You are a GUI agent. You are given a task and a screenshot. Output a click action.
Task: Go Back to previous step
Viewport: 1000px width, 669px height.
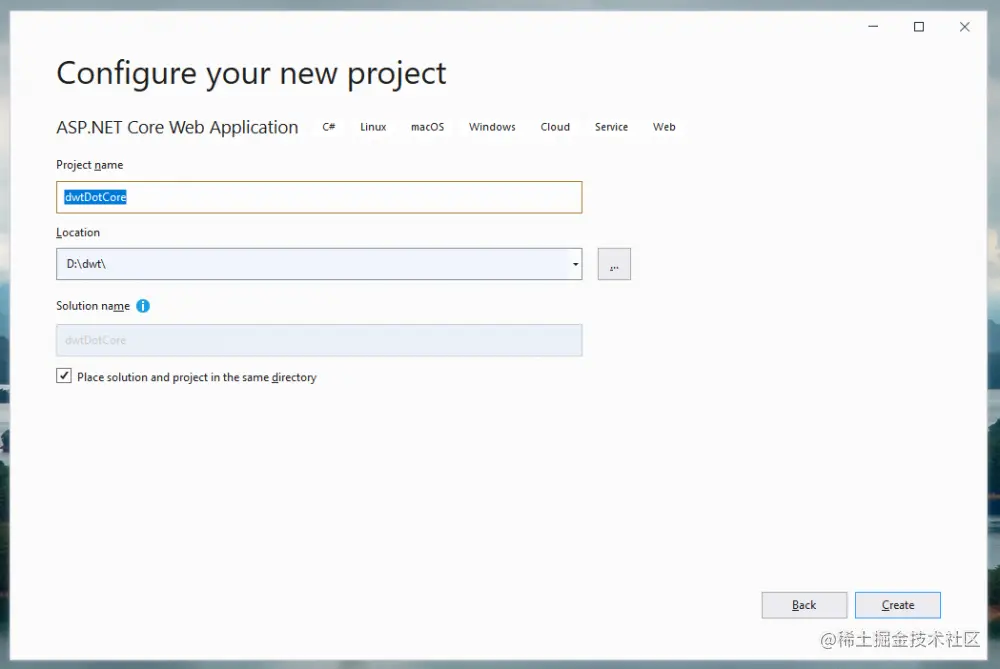(804, 605)
